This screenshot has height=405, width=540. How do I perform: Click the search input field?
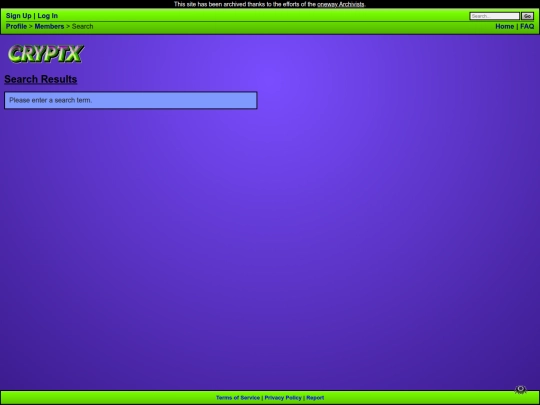click(495, 16)
